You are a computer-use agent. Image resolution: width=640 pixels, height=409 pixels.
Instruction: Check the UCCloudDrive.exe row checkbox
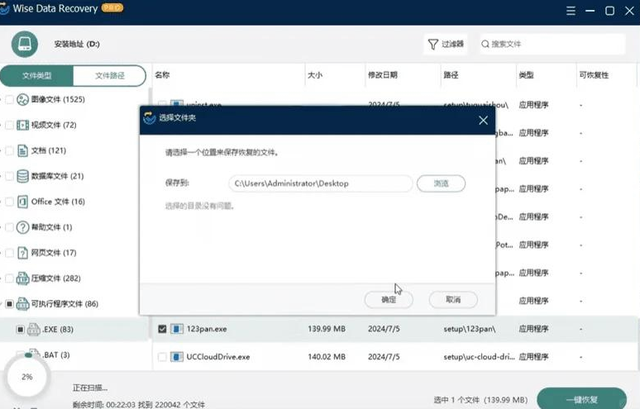click(162, 357)
